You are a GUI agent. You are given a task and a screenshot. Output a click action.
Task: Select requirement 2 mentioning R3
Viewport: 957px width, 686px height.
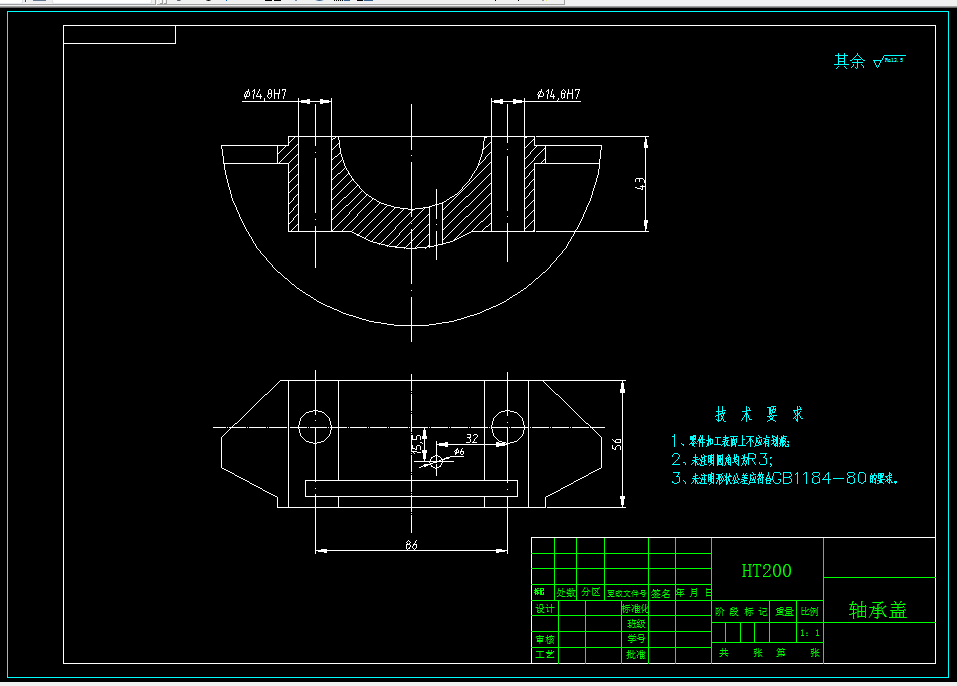pyautogui.click(x=722, y=459)
